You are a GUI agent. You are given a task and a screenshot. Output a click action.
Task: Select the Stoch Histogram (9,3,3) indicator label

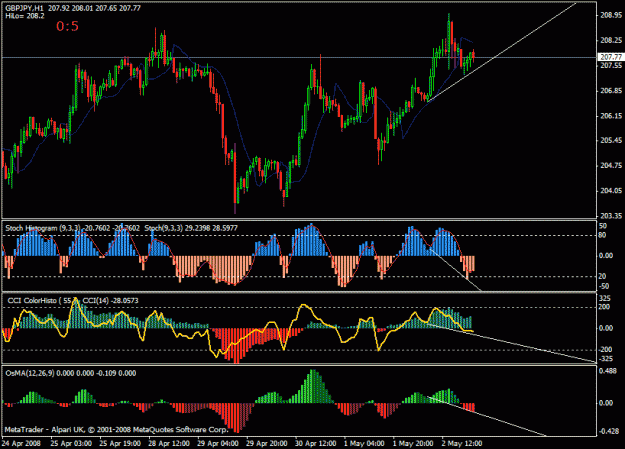(43, 228)
